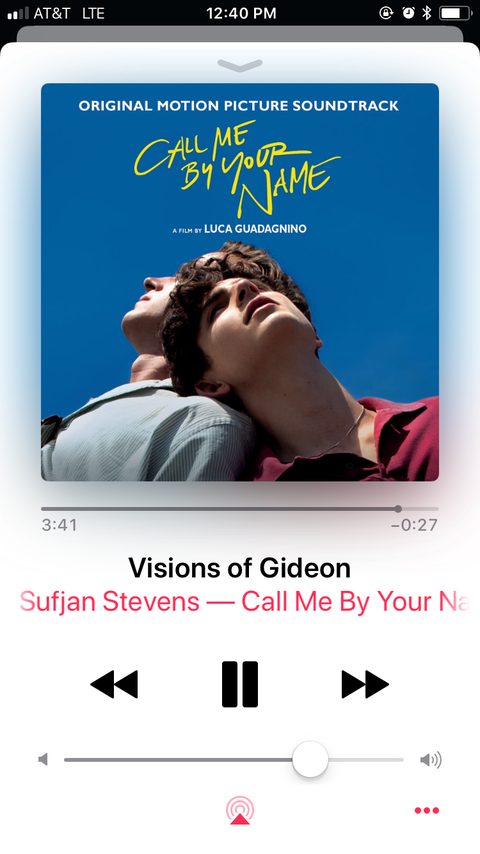Tap the 12:40 PM clock in status bar
The width and height of the screenshot is (480, 854).
(x=241, y=14)
